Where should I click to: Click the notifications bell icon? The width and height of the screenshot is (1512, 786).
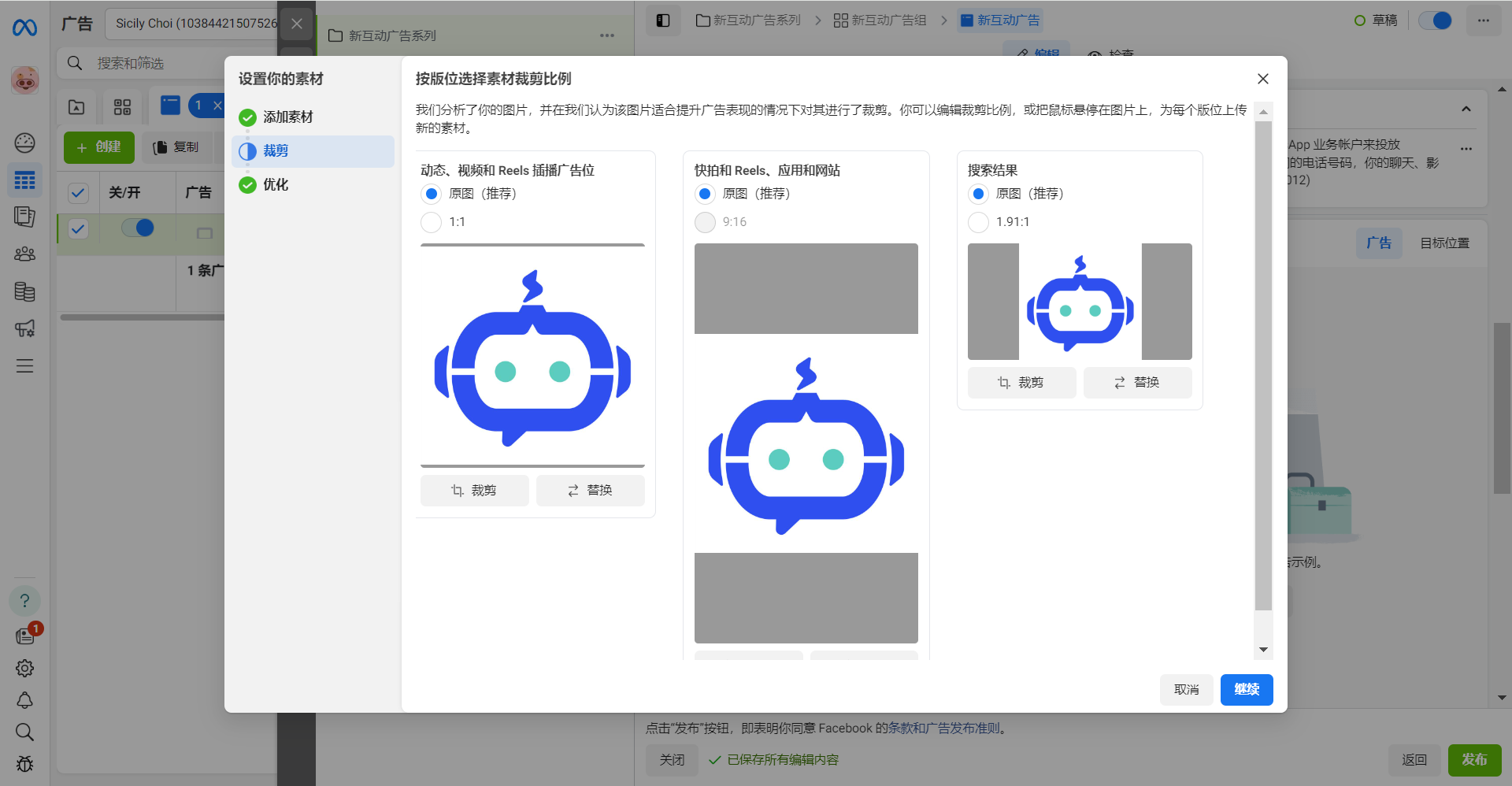(x=24, y=700)
